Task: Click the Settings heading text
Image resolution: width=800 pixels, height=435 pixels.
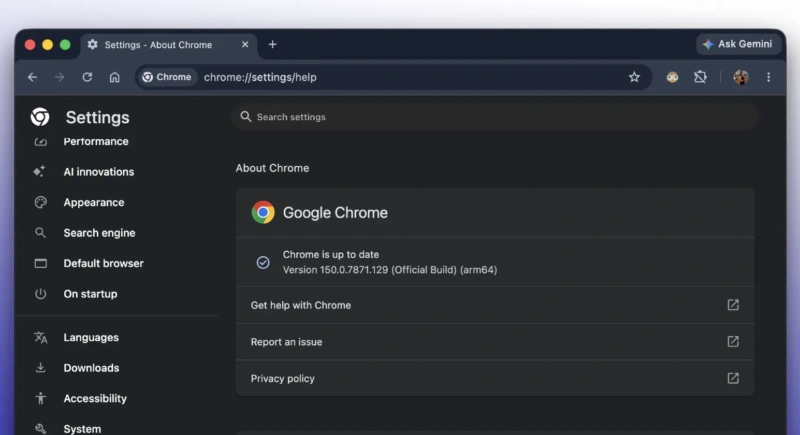Action: coord(97,117)
